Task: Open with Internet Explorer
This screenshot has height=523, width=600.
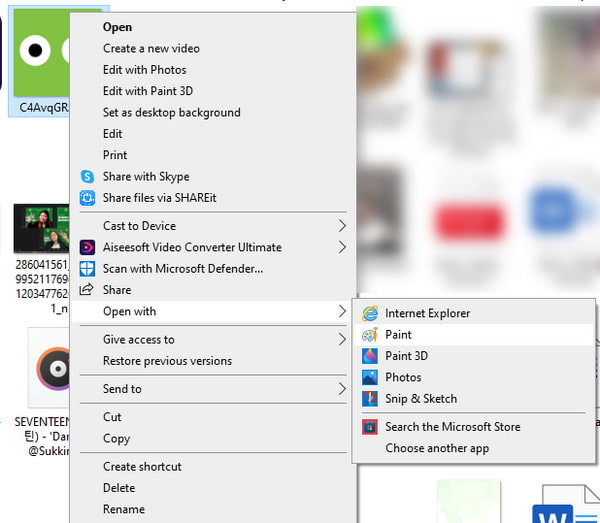Action: 474,313
